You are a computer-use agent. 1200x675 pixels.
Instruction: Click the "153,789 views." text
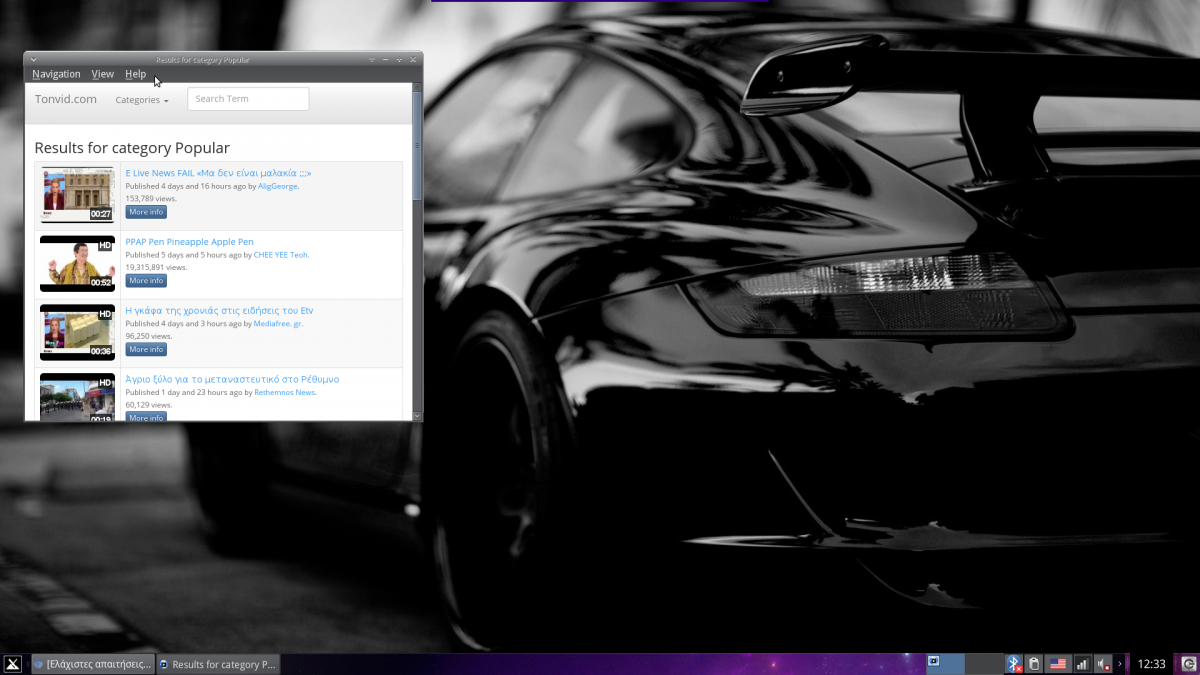click(x=151, y=199)
